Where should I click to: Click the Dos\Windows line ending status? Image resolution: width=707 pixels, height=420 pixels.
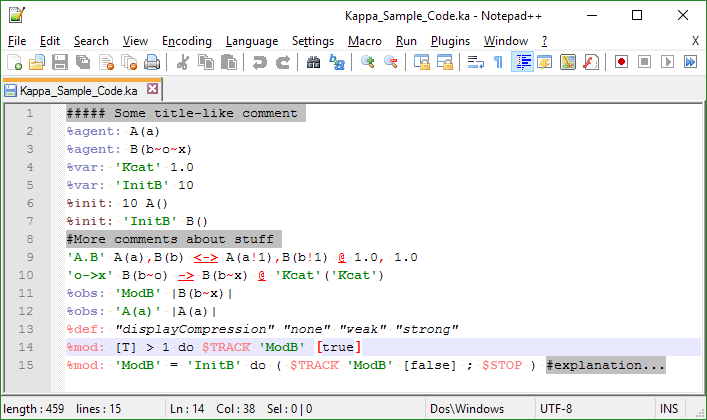tap(467, 409)
